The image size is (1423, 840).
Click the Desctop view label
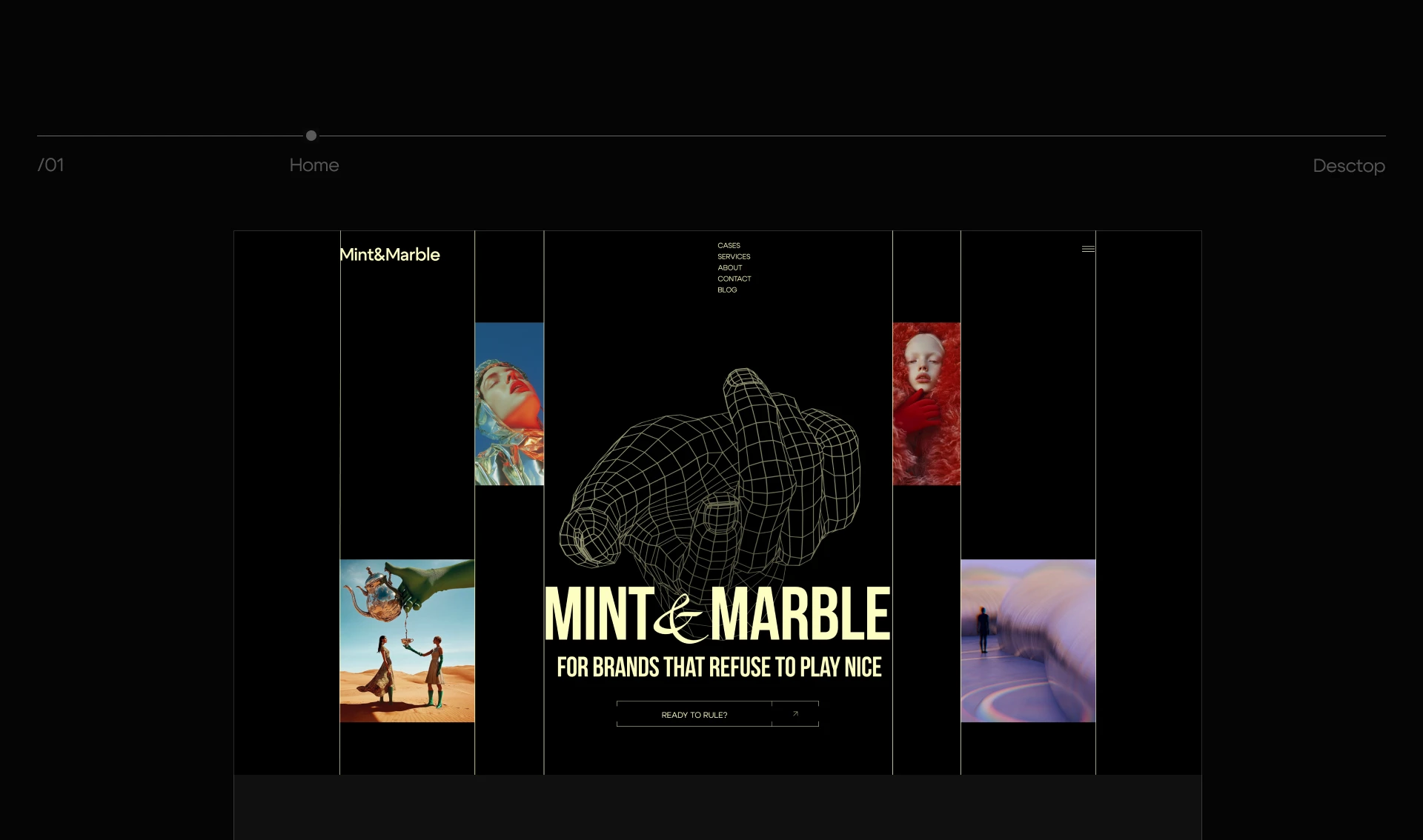tap(1348, 166)
